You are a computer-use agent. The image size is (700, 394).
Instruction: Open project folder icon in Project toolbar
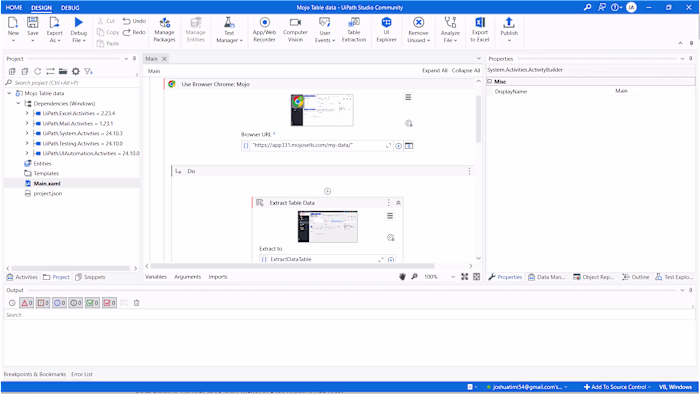63,71
